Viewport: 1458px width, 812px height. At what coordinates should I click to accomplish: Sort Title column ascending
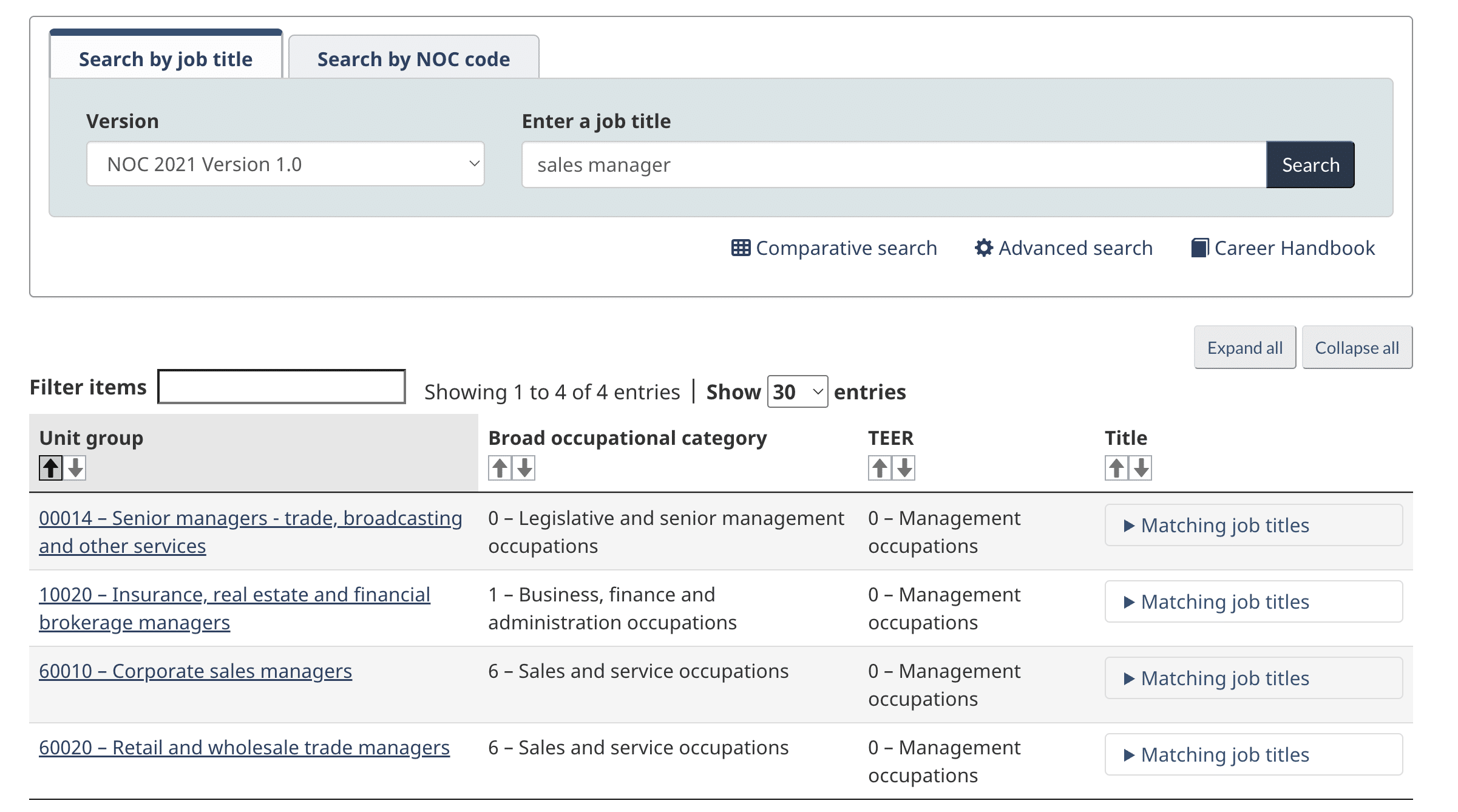pyautogui.click(x=1116, y=468)
